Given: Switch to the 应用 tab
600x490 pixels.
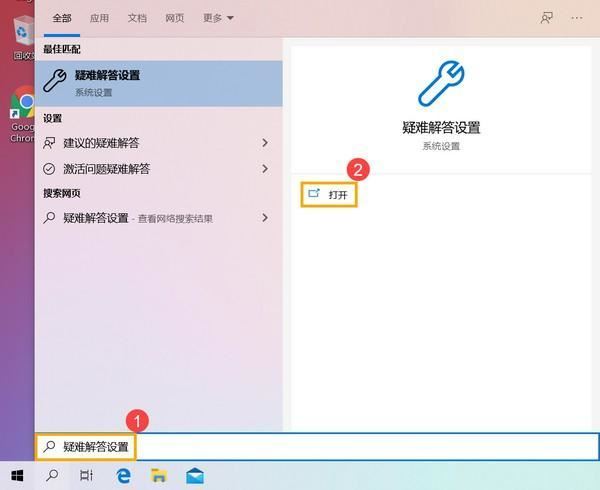Looking at the screenshot, I should pos(99,18).
